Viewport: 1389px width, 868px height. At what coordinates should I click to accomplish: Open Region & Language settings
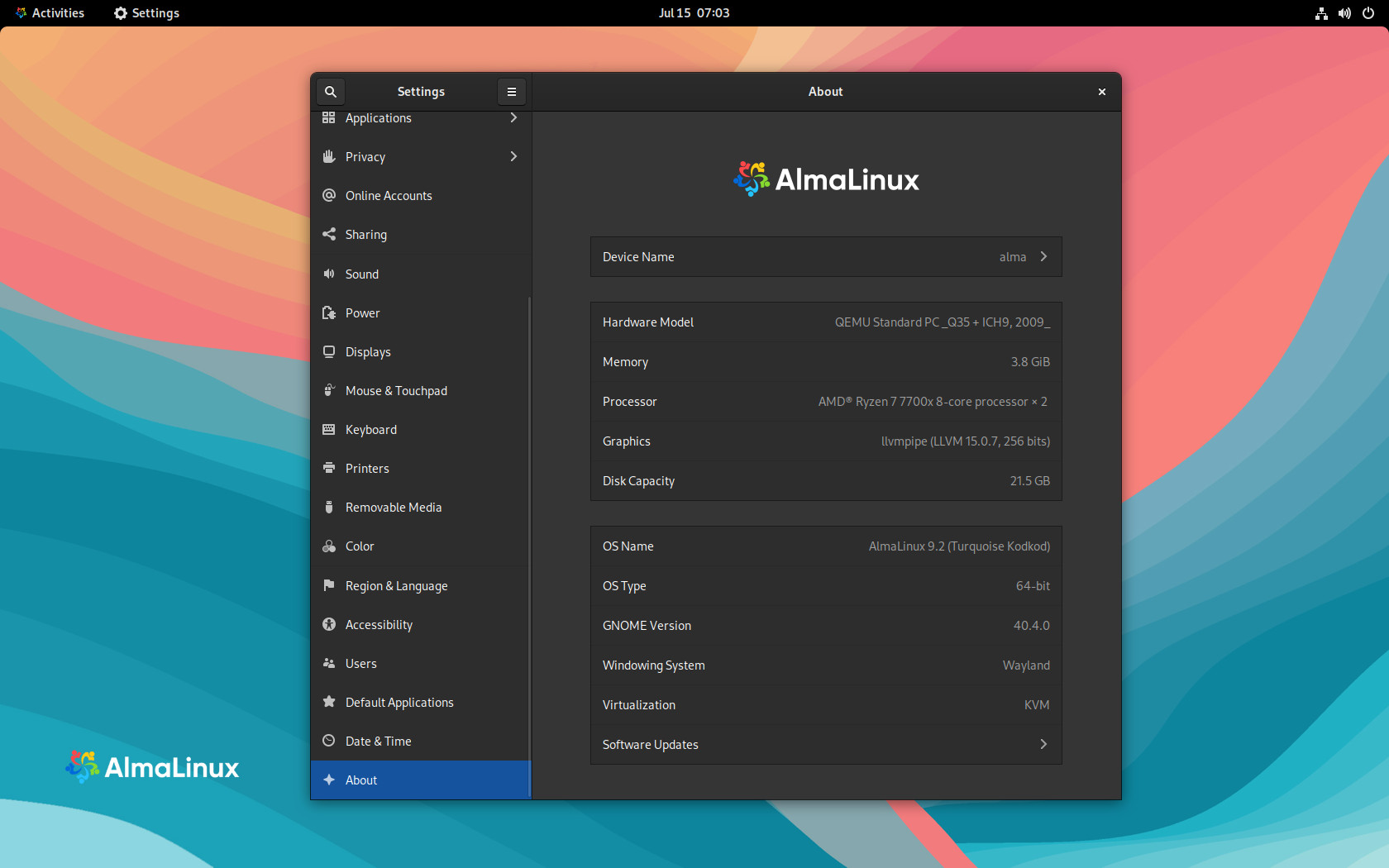[421, 586]
